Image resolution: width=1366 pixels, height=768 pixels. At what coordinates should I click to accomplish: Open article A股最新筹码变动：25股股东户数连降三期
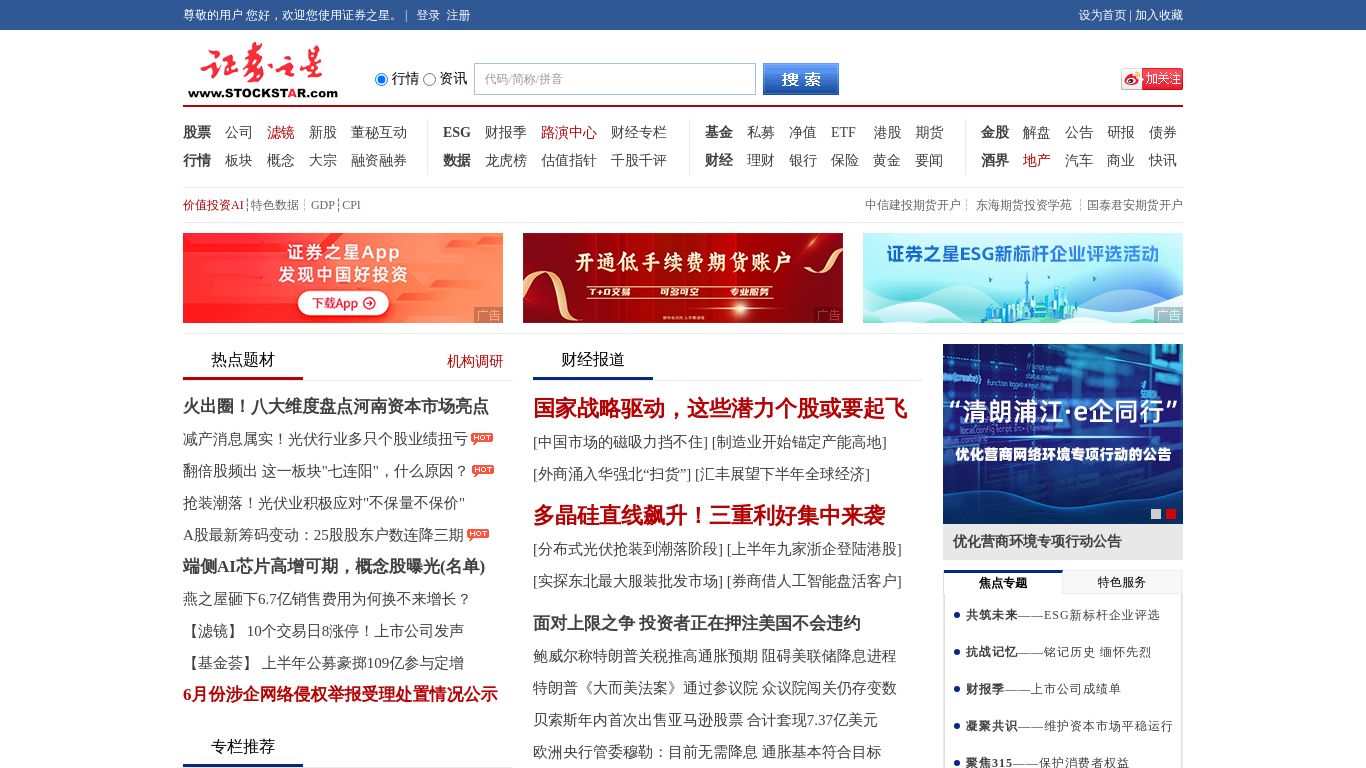coord(323,534)
